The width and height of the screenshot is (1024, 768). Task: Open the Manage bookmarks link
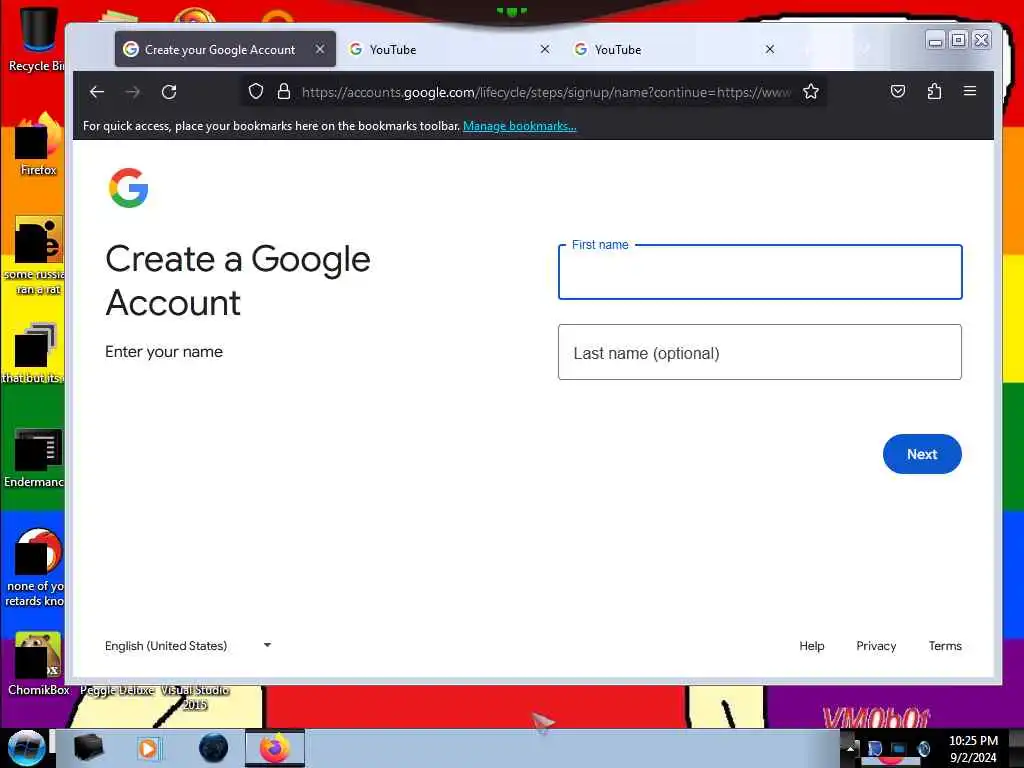point(520,126)
